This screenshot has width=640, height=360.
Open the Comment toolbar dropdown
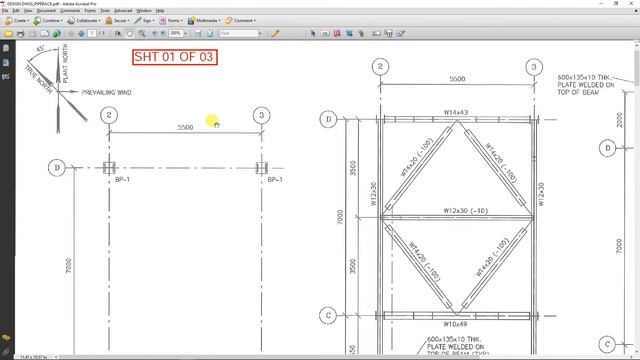tap(240, 20)
